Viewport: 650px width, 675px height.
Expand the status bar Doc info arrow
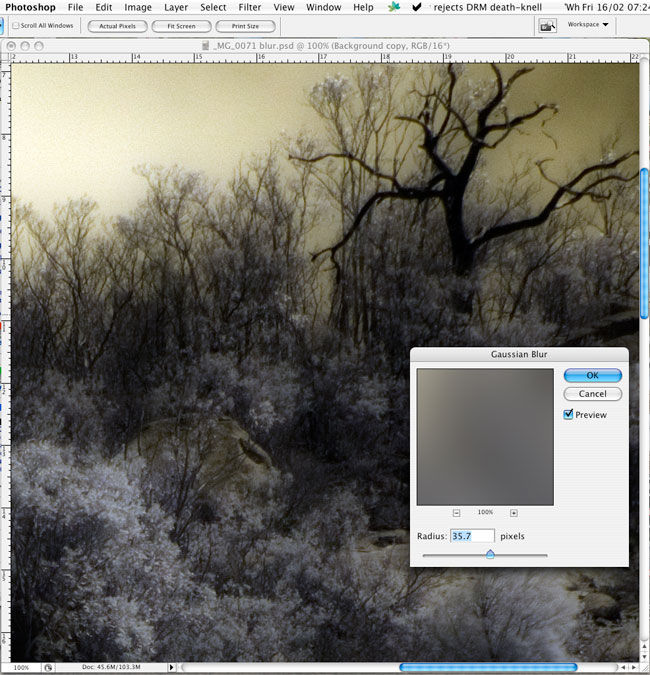(171, 667)
